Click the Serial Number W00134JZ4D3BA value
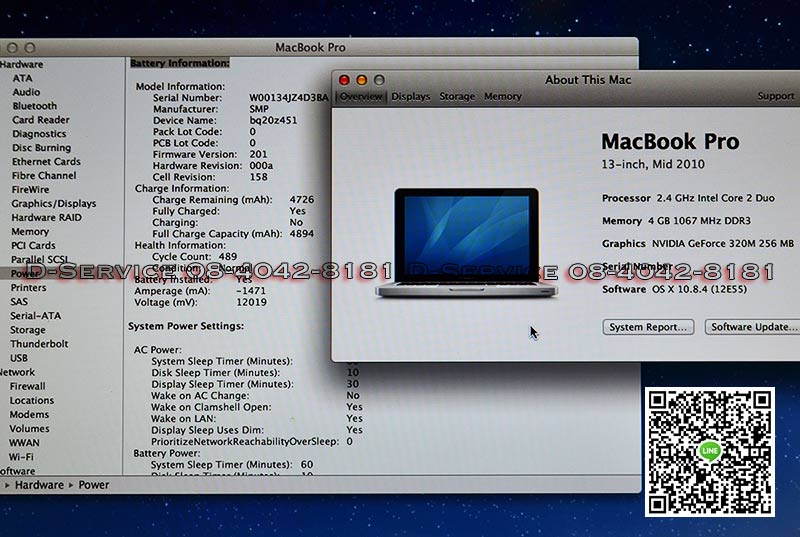Screen dimensions: 800x537 click(x=289, y=97)
